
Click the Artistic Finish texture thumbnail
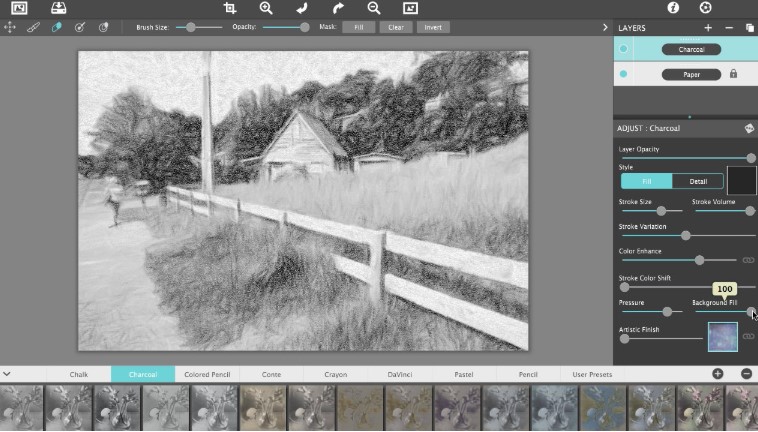click(721, 336)
